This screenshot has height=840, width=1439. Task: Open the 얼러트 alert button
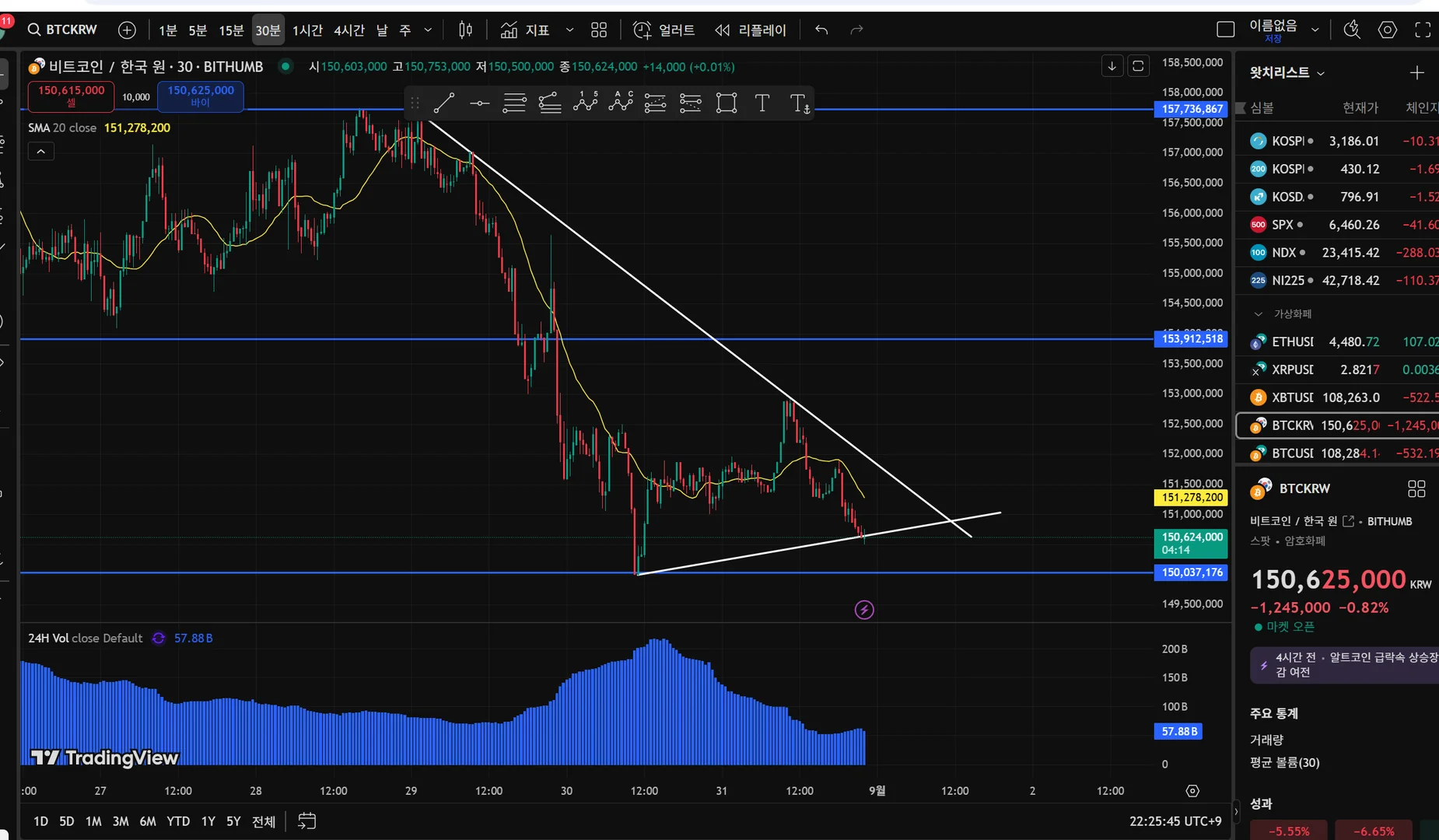pos(663,30)
